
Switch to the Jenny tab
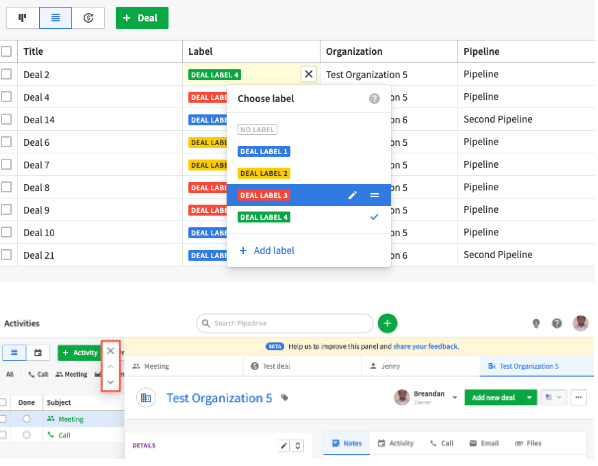[x=385, y=366]
